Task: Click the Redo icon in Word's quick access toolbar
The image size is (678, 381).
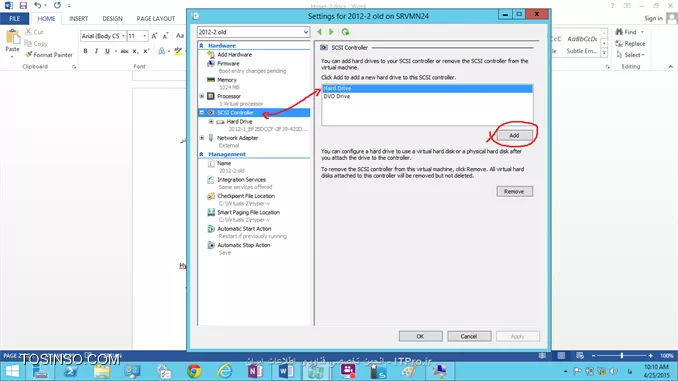Action: (x=57, y=6)
